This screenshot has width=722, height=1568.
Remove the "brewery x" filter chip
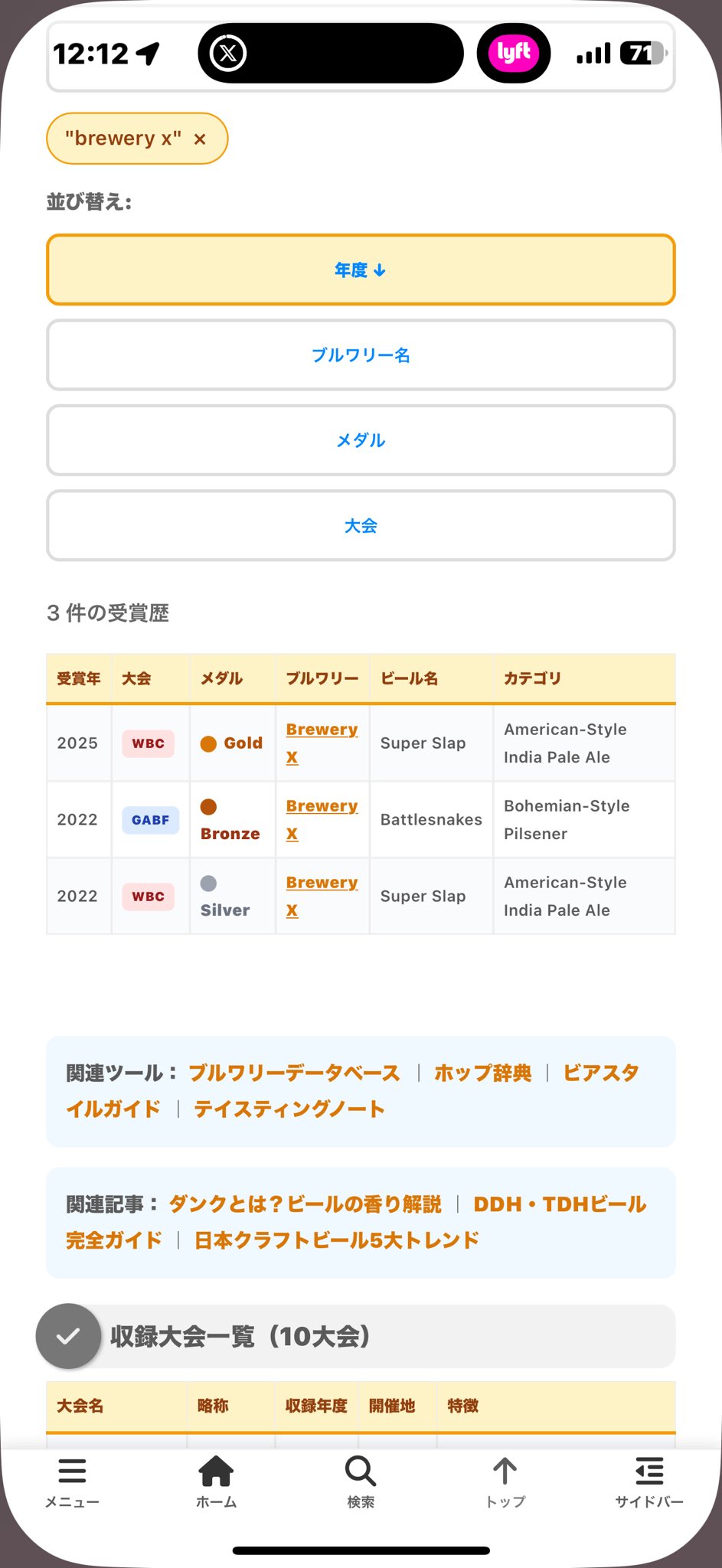[x=200, y=139]
